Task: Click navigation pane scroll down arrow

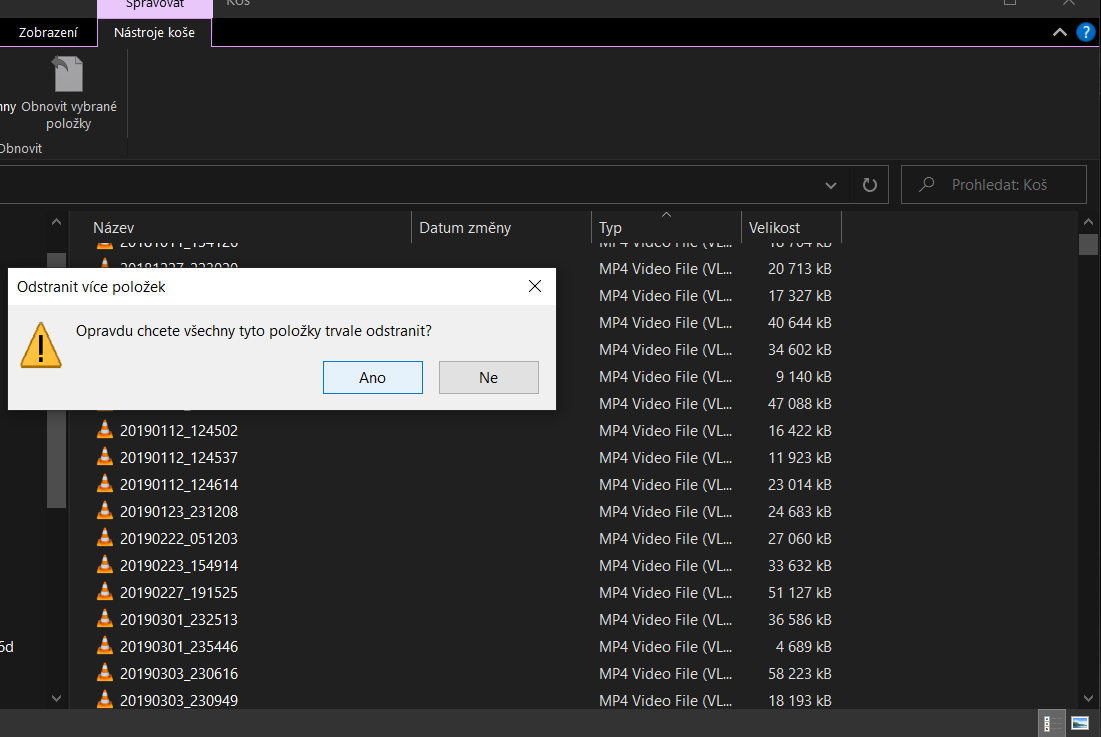Action: pyautogui.click(x=56, y=698)
